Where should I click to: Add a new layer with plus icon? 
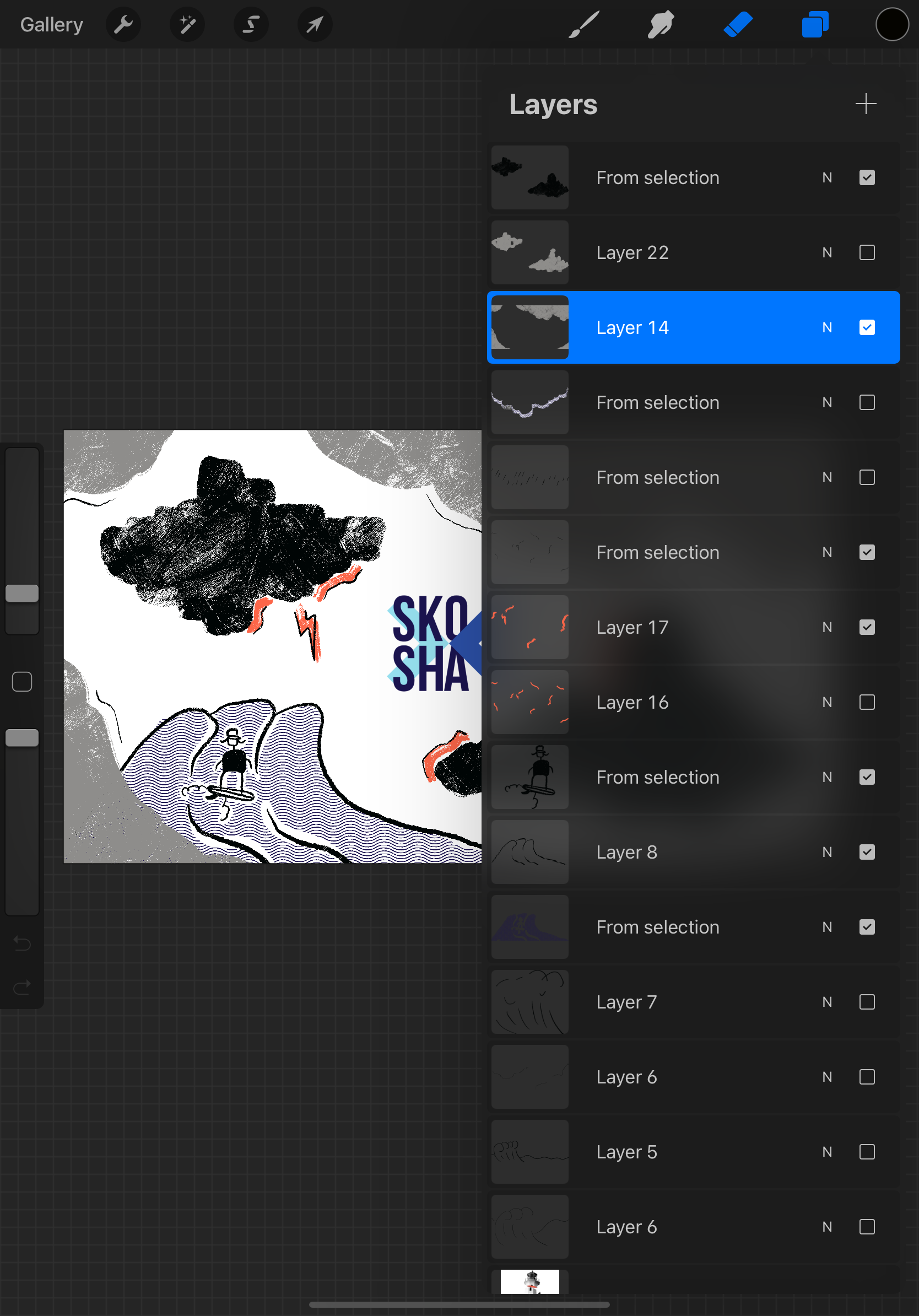[866, 104]
